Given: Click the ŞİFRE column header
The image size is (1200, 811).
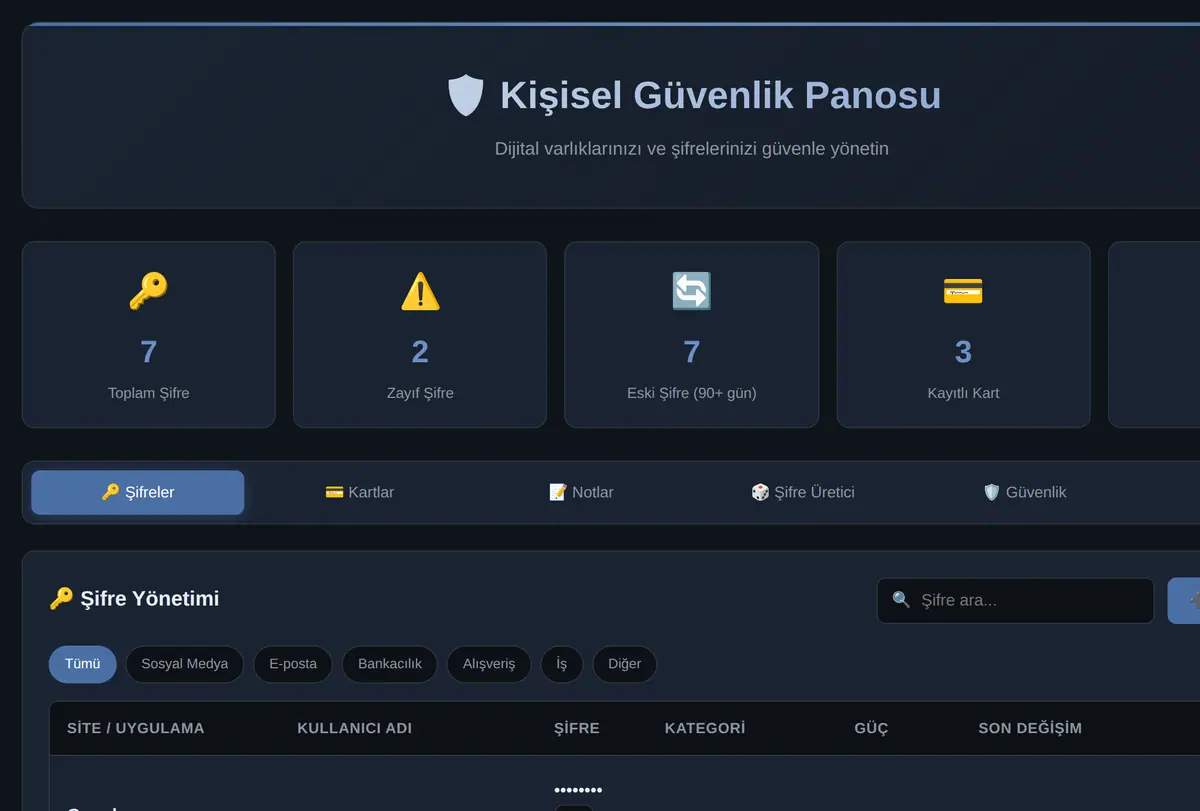Looking at the screenshot, I should tap(577, 728).
